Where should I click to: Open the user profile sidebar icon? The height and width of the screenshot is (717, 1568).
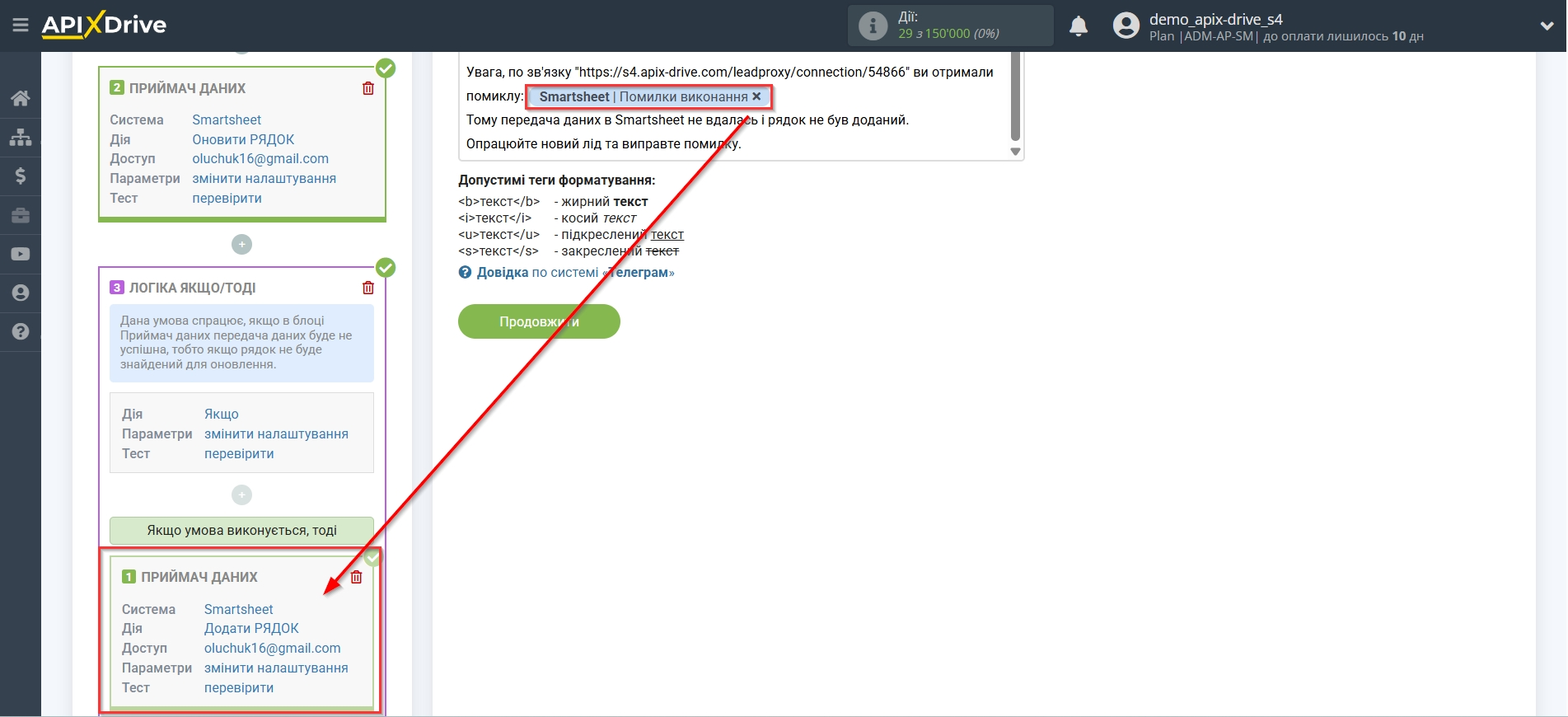click(21, 293)
